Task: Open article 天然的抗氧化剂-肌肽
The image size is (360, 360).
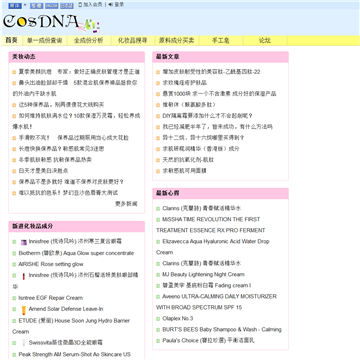Action: click(188, 160)
